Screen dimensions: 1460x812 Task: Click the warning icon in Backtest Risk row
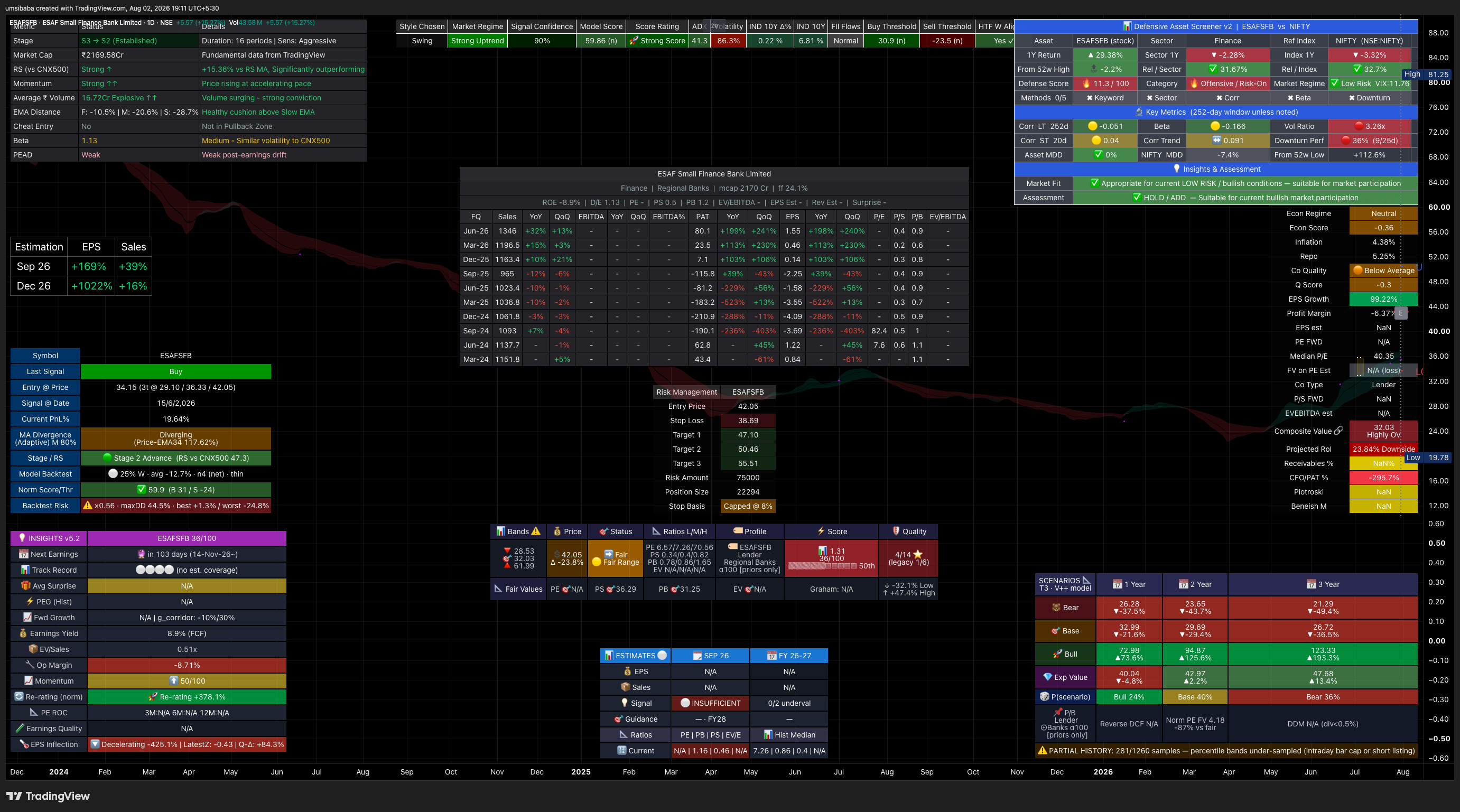pyautogui.click(x=88, y=506)
